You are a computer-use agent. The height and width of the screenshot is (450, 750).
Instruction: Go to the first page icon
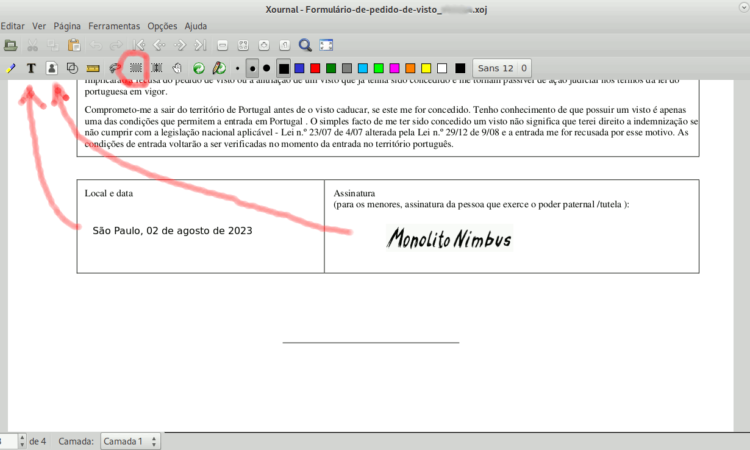[139, 45]
